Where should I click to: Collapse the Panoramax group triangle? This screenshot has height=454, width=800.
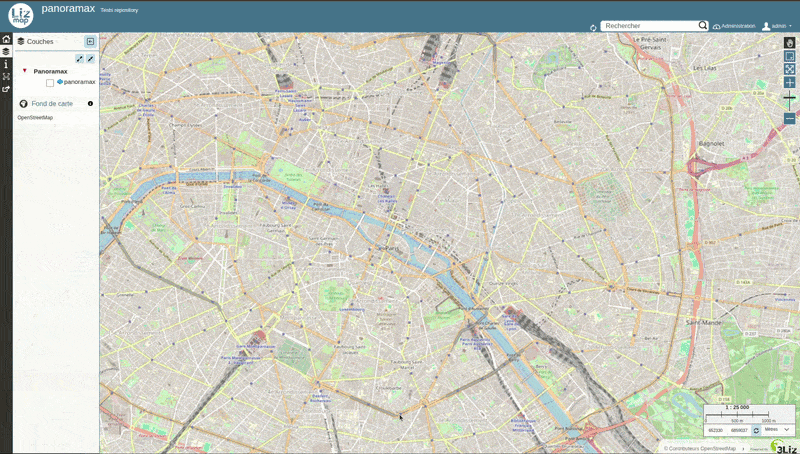24,71
